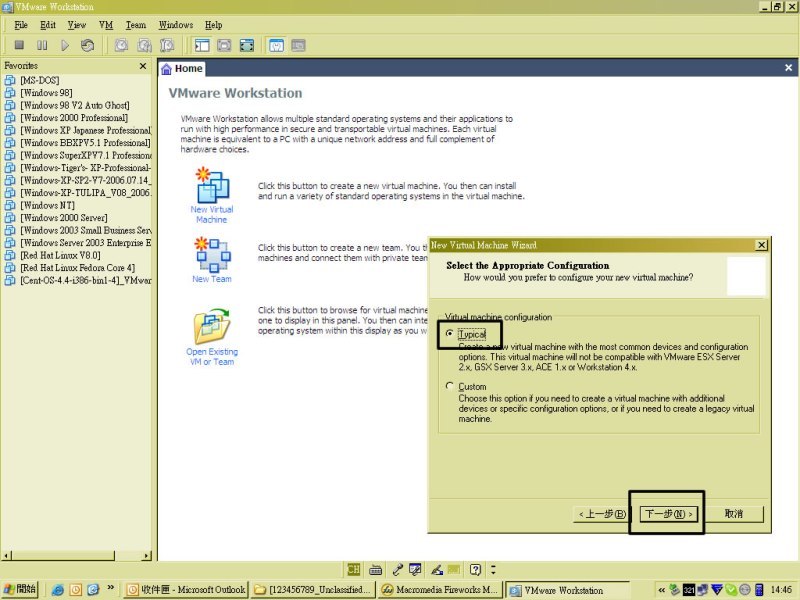Select [Red Hat Linux V8.0] favorite
This screenshot has height=600, width=800.
[60, 255]
